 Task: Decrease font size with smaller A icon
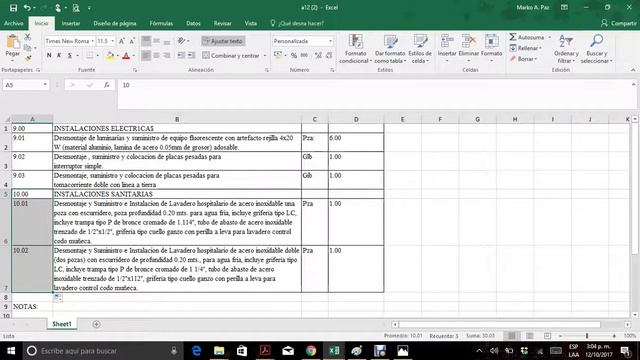point(132,41)
